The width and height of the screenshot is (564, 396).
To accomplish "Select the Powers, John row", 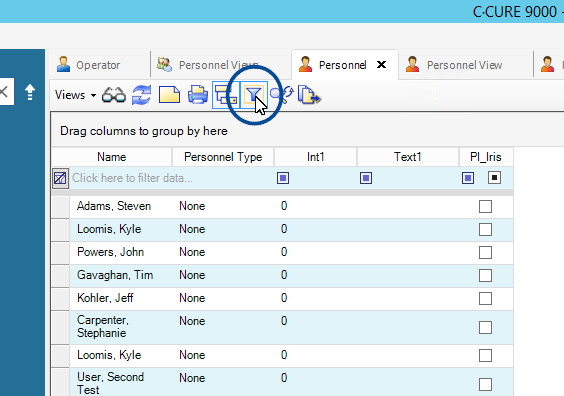I will (x=282, y=252).
